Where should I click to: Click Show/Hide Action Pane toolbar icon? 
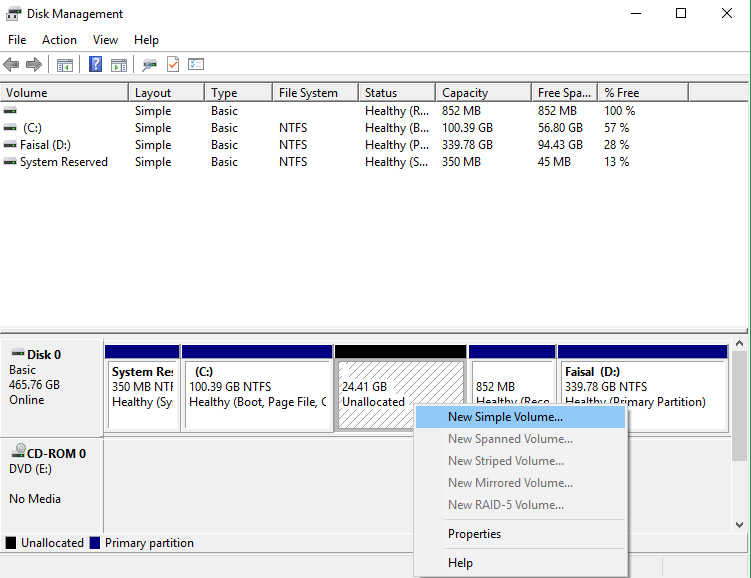(x=119, y=65)
